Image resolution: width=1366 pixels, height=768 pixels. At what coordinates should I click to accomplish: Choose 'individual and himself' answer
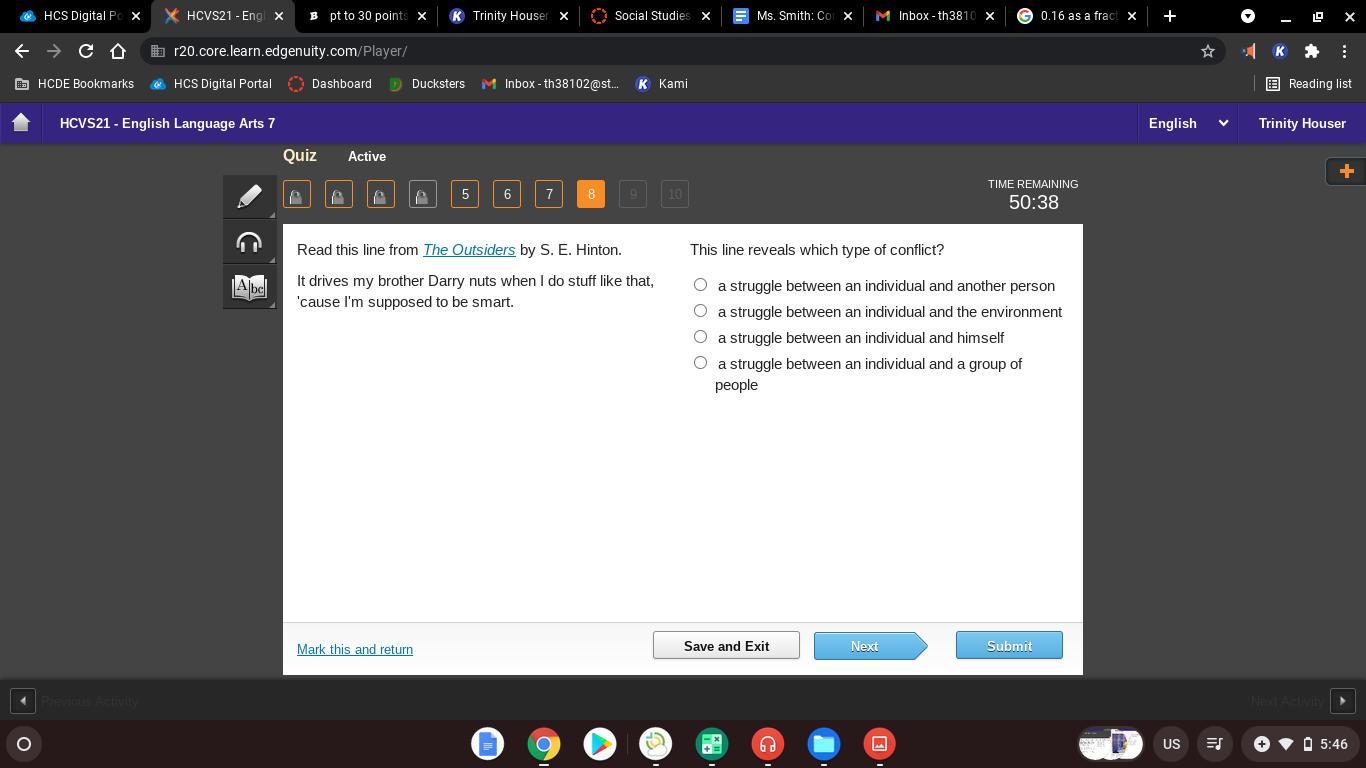(700, 337)
